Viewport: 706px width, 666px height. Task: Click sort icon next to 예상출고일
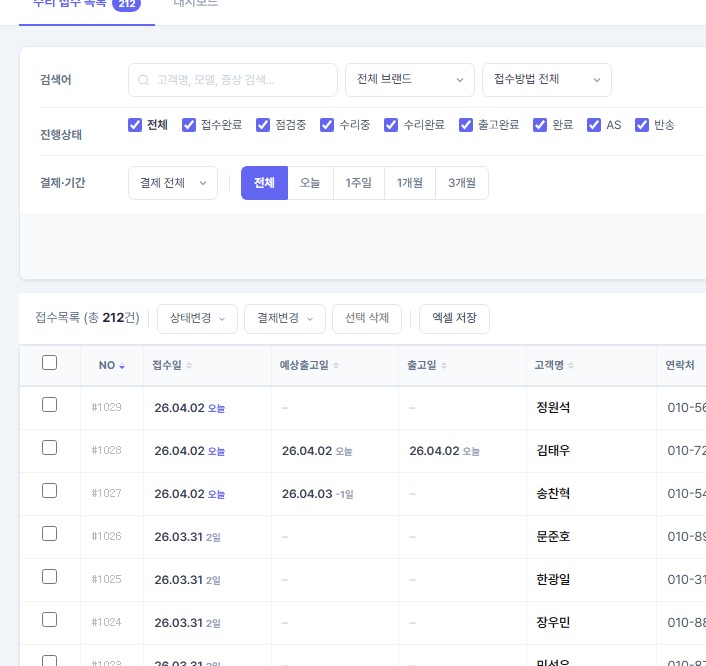[336, 366]
